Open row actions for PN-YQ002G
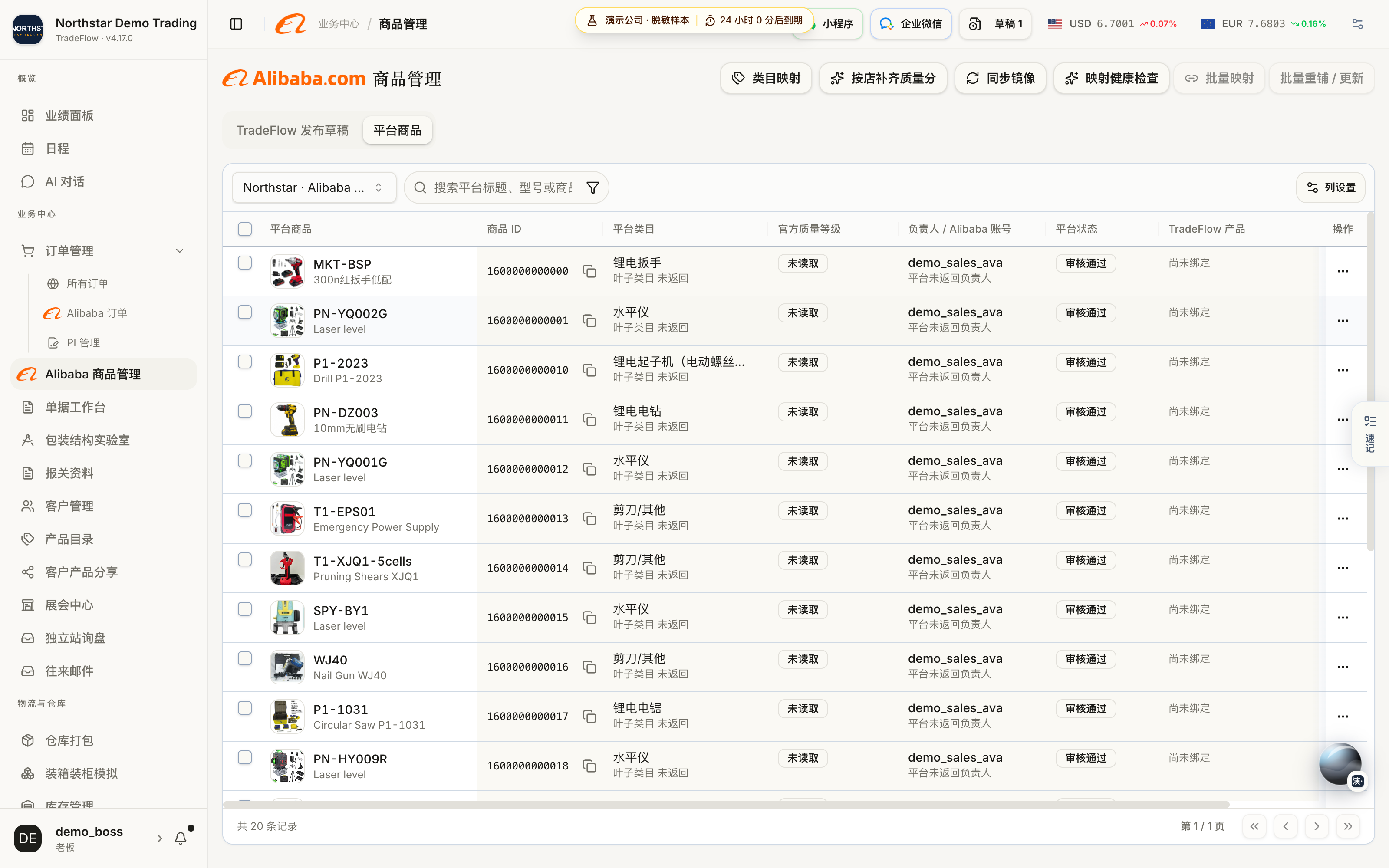The image size is (1389, 868). pyautogui.click(x=1343, y=320)
